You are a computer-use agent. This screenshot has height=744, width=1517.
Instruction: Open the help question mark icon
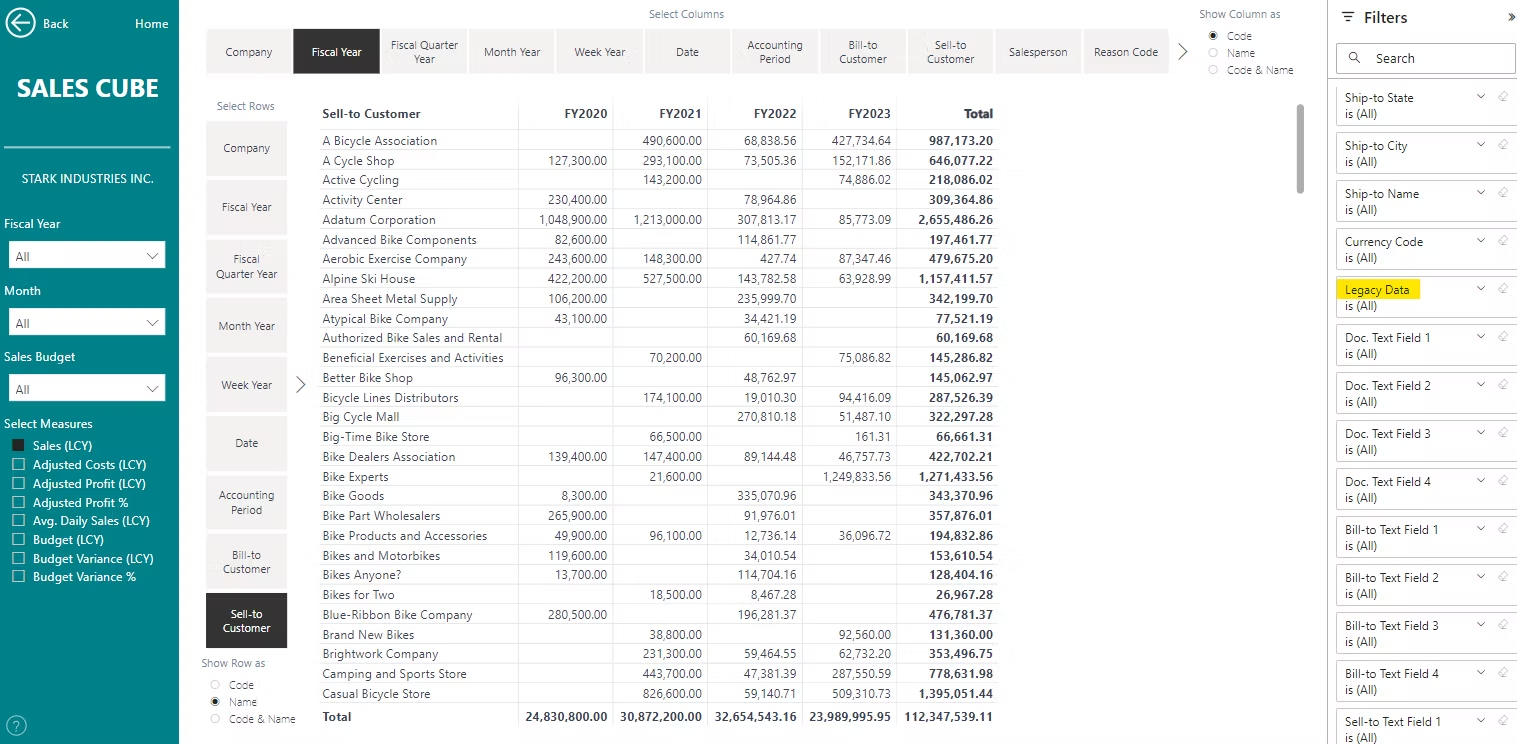click(x=16, y=726)
